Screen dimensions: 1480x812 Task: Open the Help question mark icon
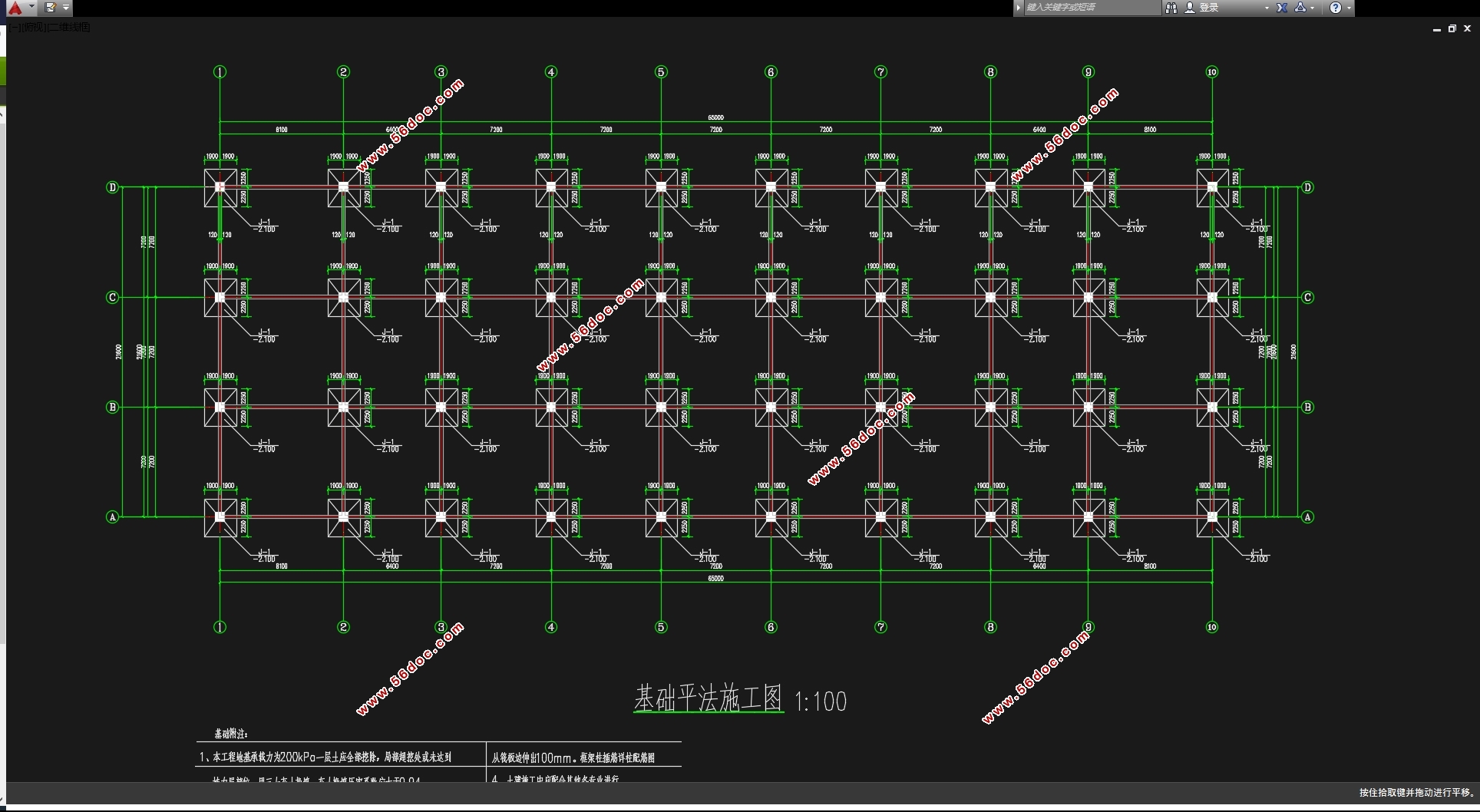click(1336, 8)
